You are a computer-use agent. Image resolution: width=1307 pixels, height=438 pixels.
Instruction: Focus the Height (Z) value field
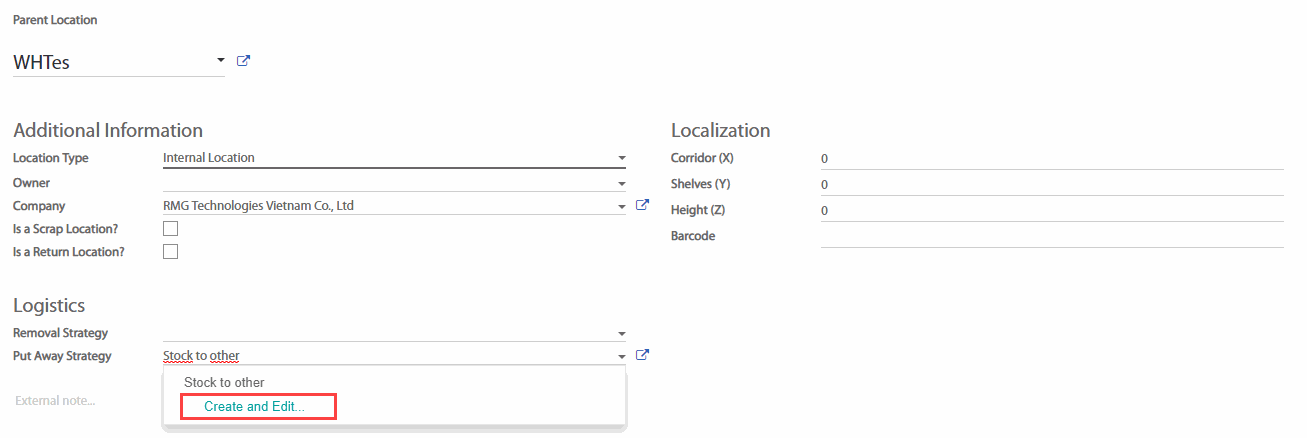tap(1050, 211)
